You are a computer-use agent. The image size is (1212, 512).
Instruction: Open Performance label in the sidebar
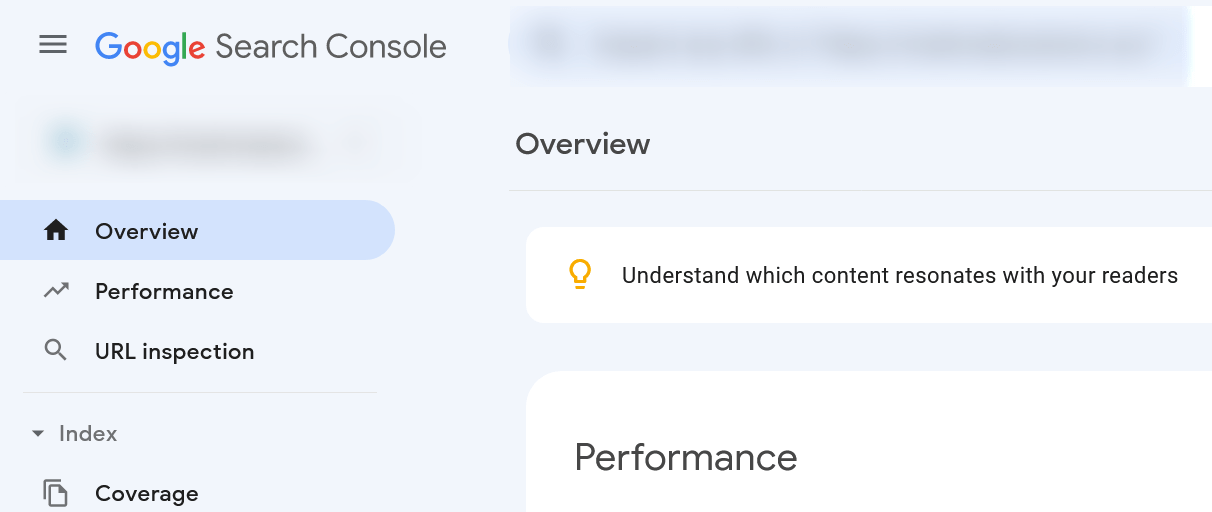click(x=164, y=291)
